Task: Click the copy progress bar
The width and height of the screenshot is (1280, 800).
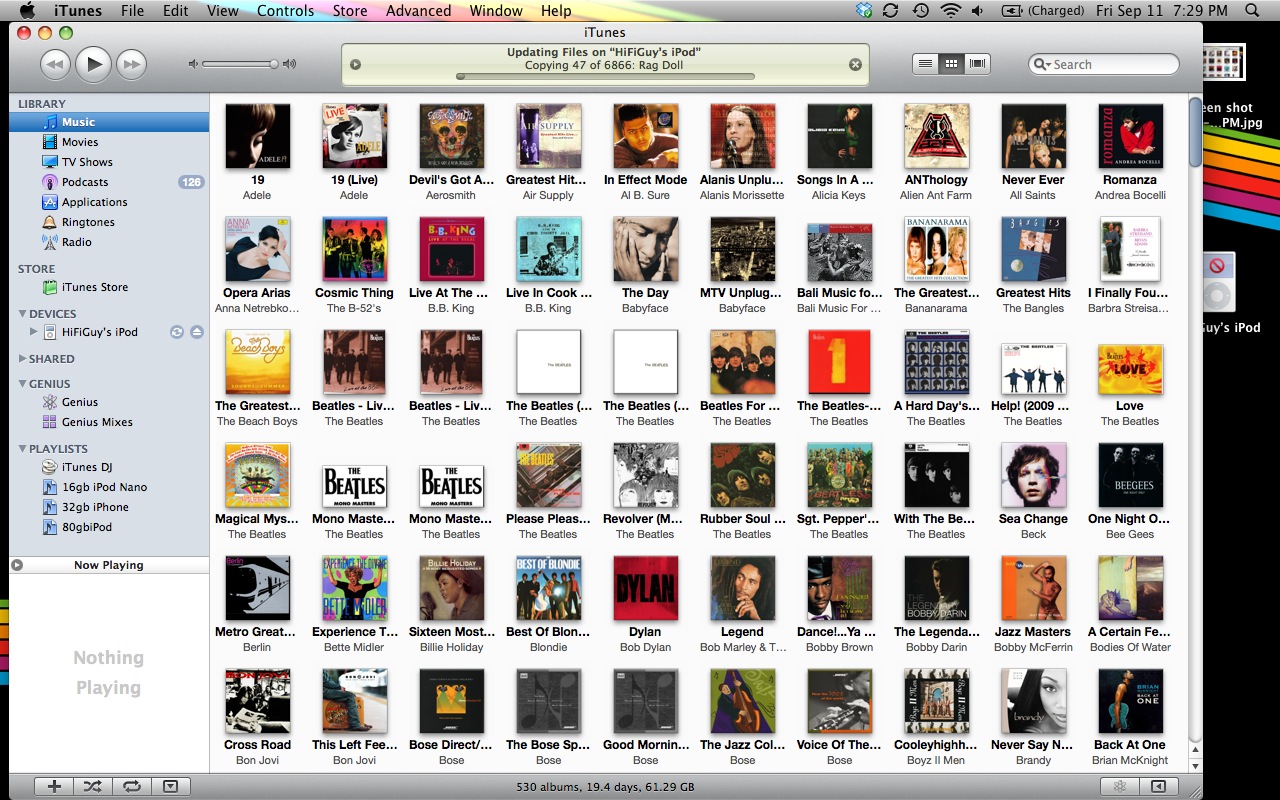Action: coord(605,76)
